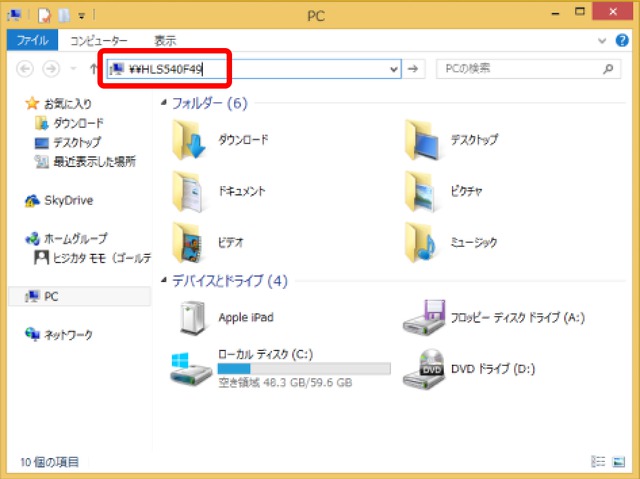Select the ドキュメント folder icon
Image resolution: width=640 pixels, height=479 pixels.
pyautogui.click(x=188, y=191)
